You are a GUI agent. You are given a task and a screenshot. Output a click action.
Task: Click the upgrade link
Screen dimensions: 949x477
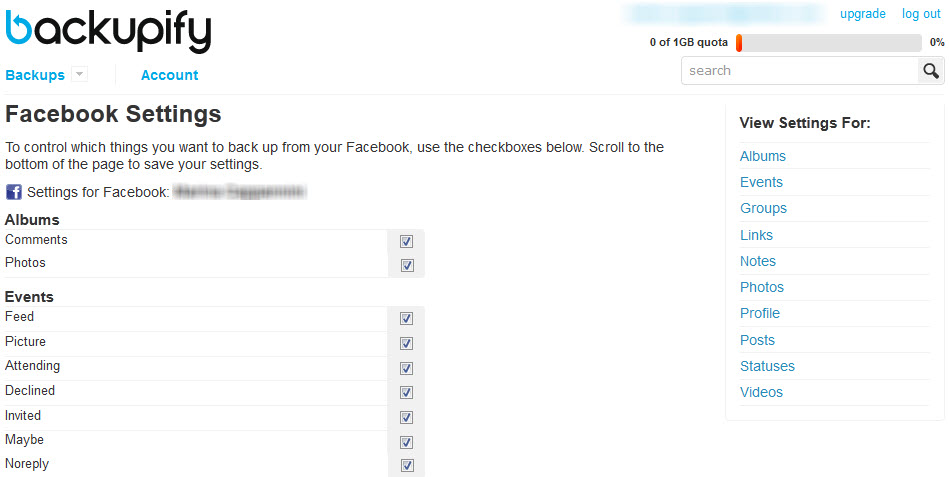(x=863, y=14)
